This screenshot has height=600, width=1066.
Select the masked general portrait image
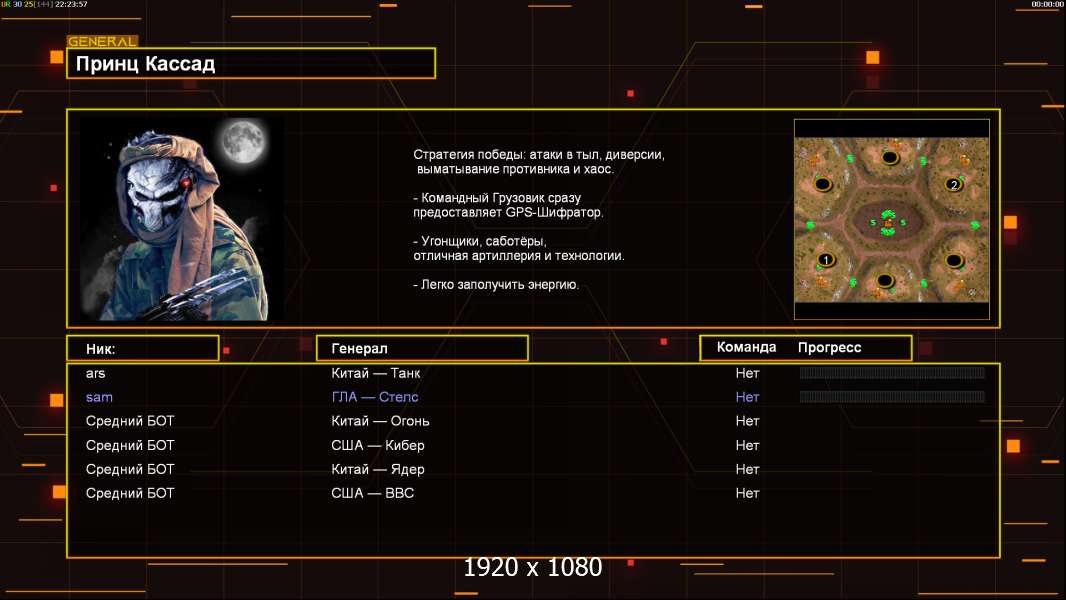tap(182, 219)
